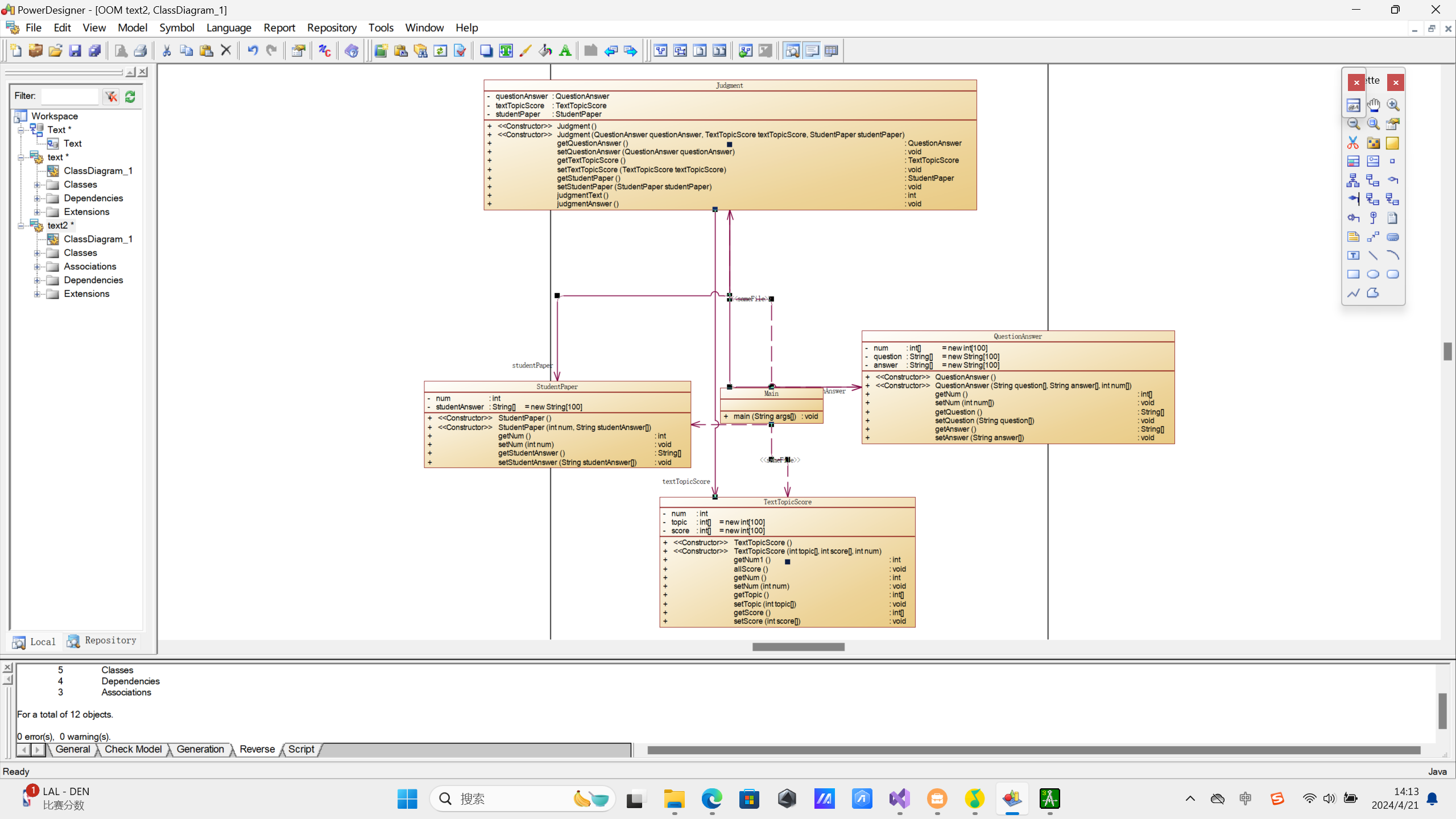This screenshot has height=819, width=1456.
Task: Select the Ellipse shape tool
Action: tap(1373, 274)
